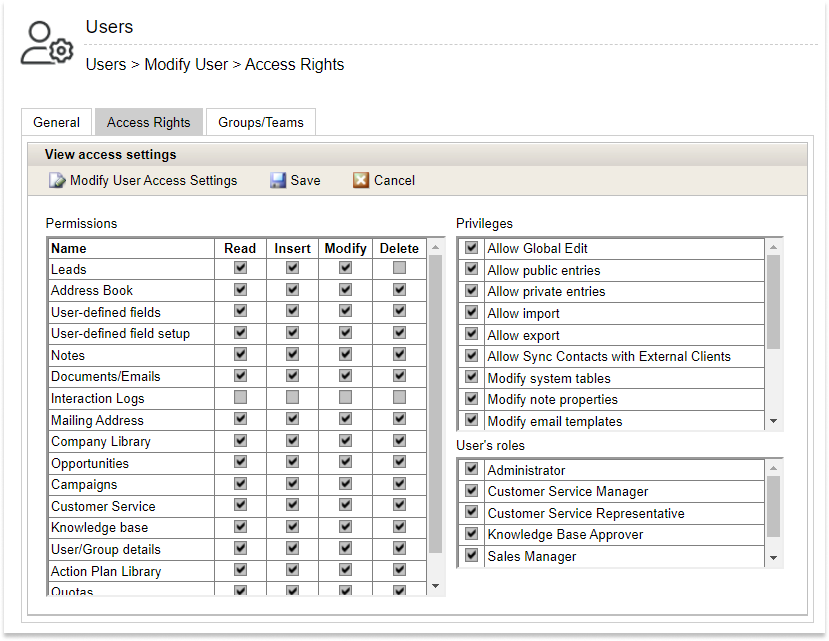This screenshot has width=829, height=641.
Task: Click the Save button label
Action: pyautogui.click(x=305, y=181)
